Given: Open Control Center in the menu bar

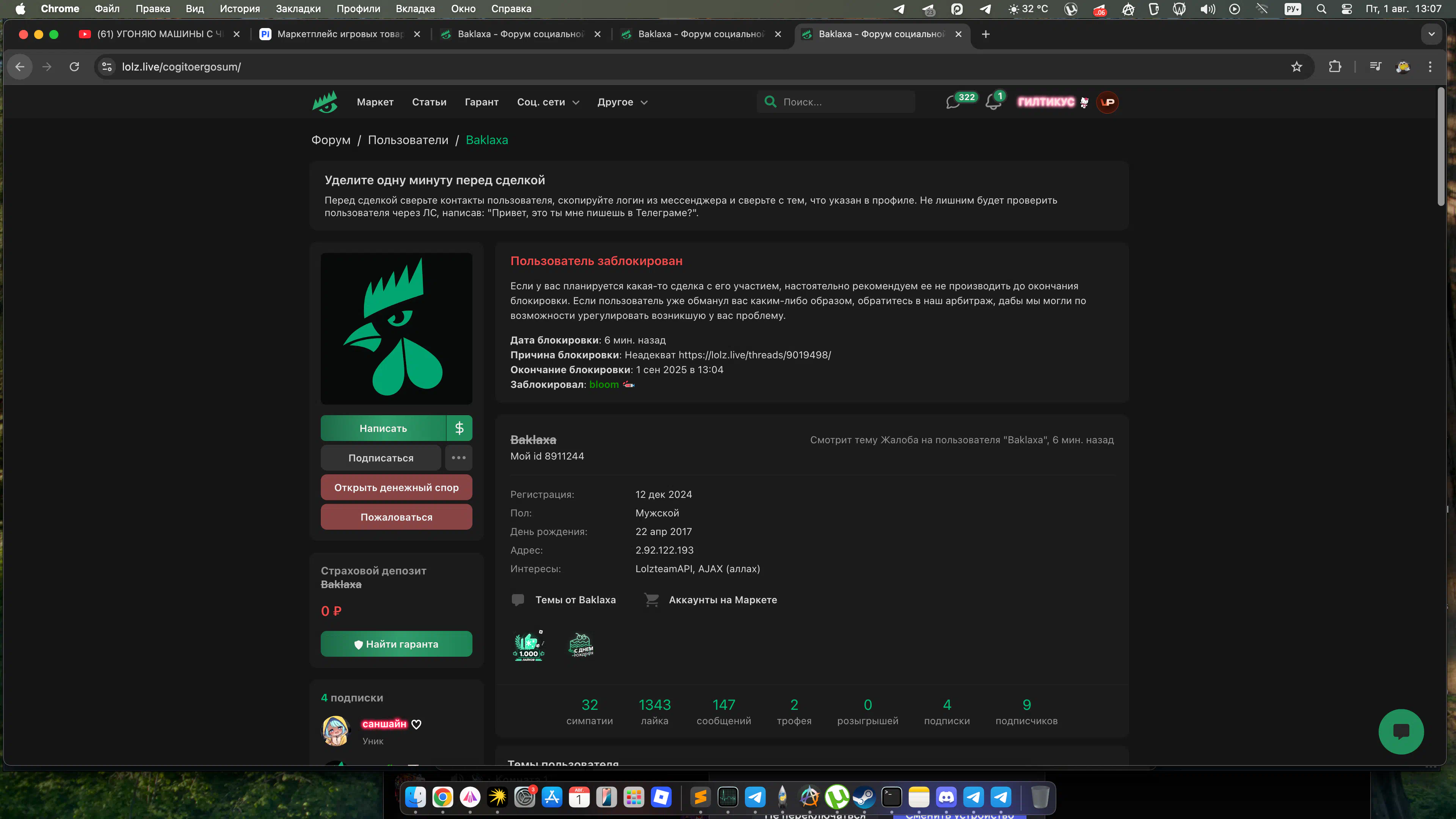Looking at the screenshot, I should (x=1347, y=8).
